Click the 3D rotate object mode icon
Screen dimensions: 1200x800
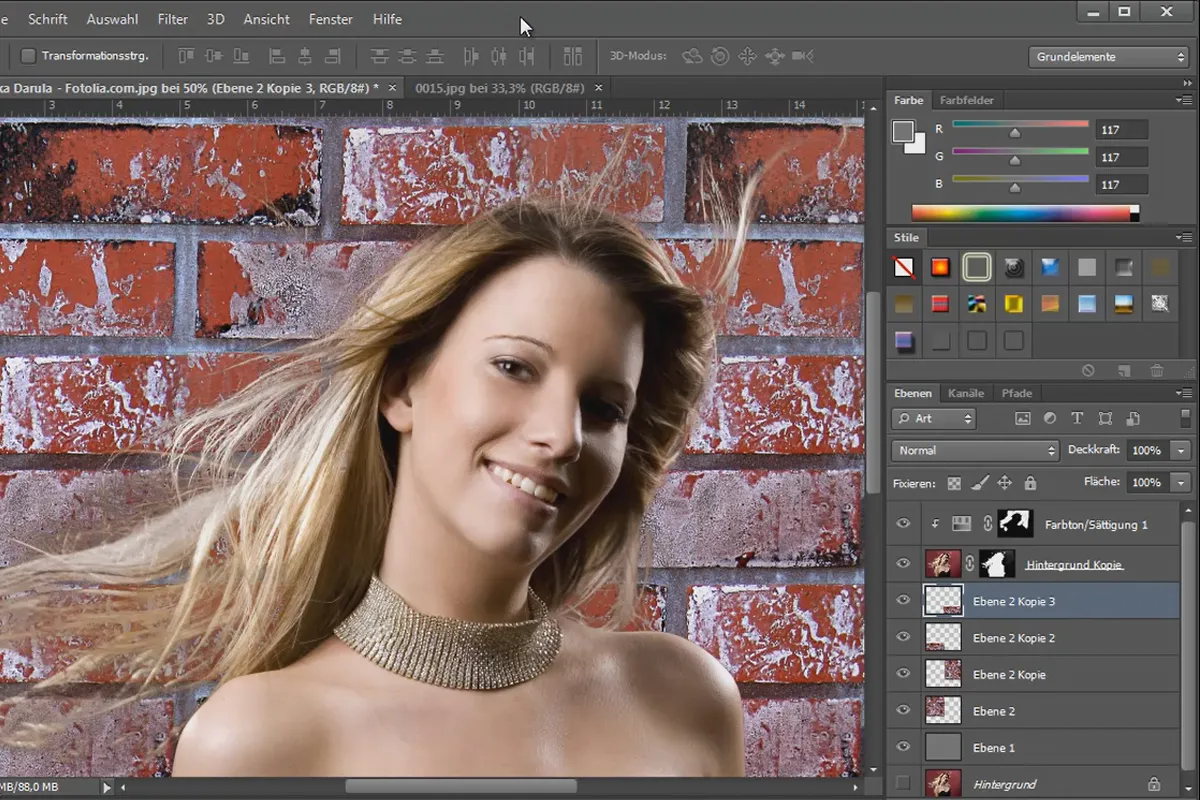click(692, 56)
